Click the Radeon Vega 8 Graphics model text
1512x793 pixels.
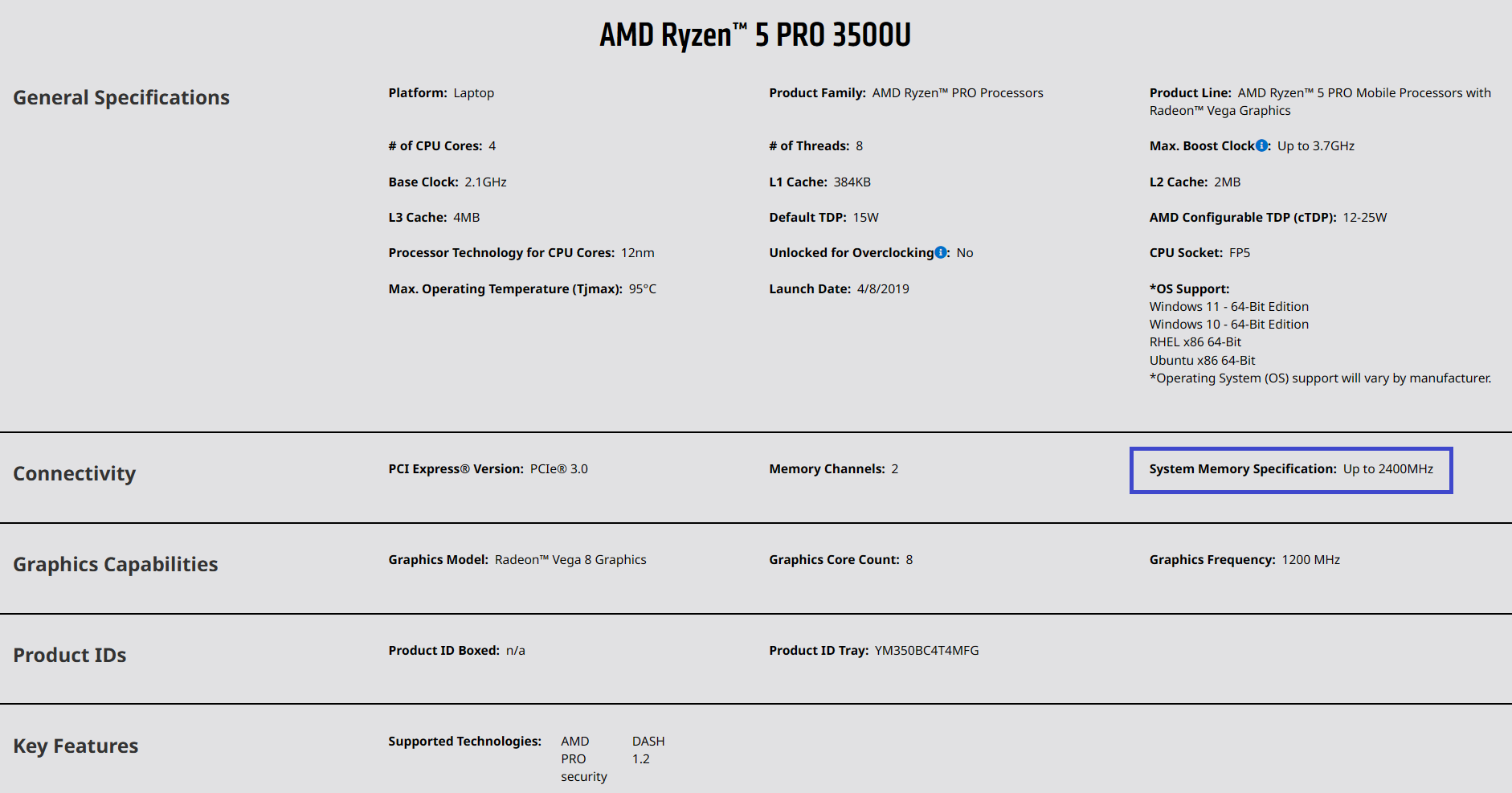(x=570, y=560)
